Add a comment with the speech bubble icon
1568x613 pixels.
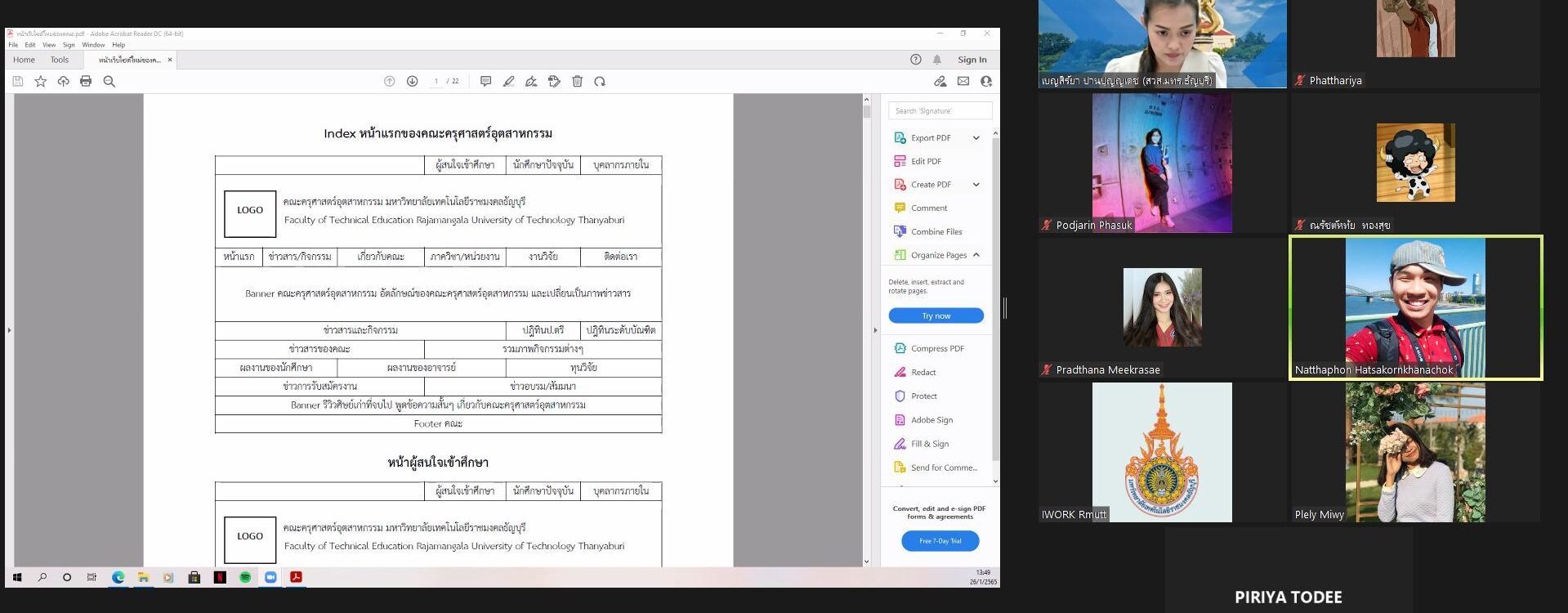click(x=485, y=81)
